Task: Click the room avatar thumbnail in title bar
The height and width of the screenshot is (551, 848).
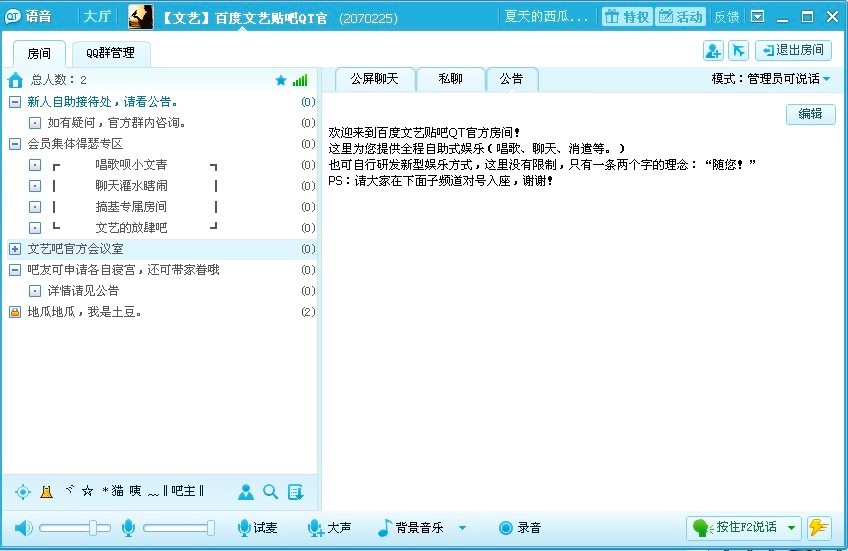Action: point(141,17)
